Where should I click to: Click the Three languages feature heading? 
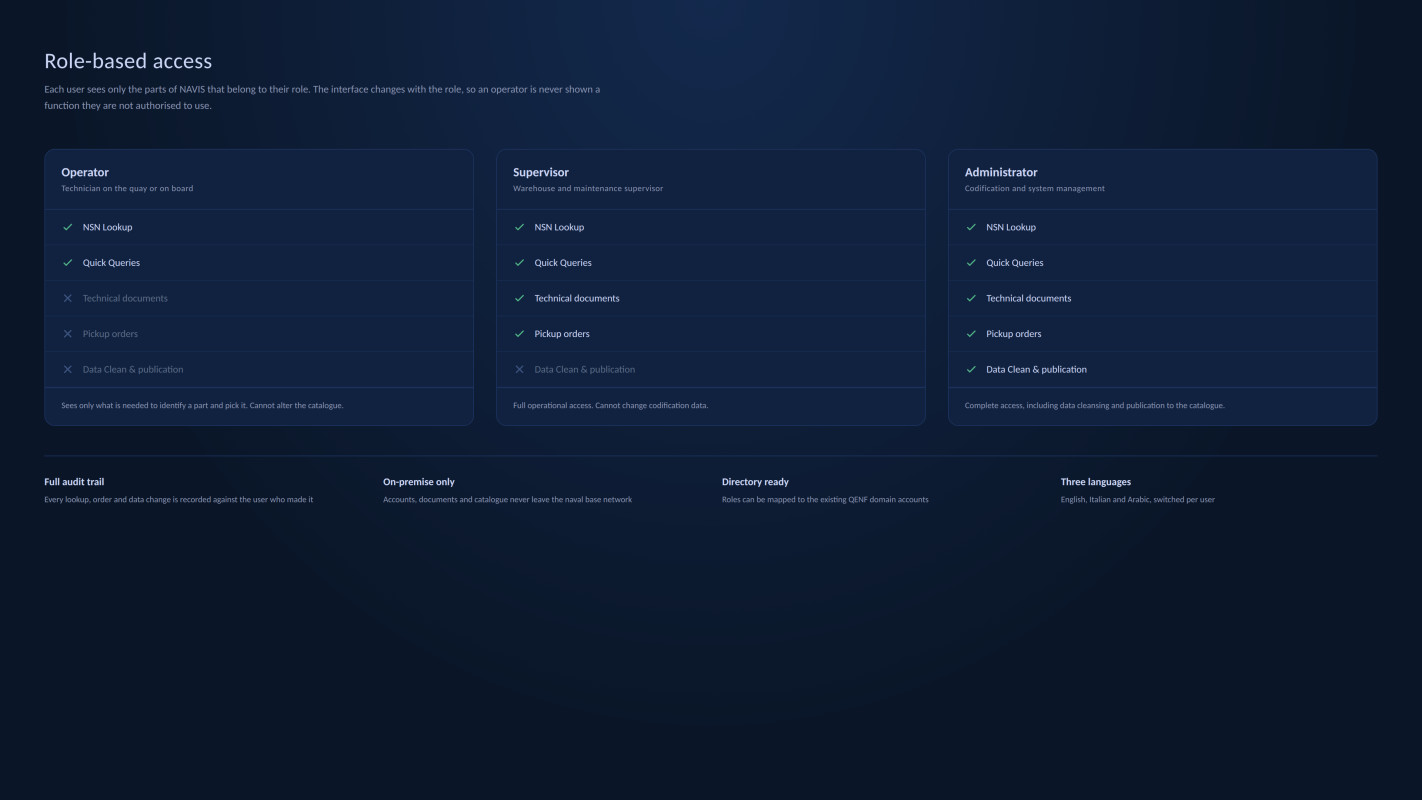click(1096, 482)
